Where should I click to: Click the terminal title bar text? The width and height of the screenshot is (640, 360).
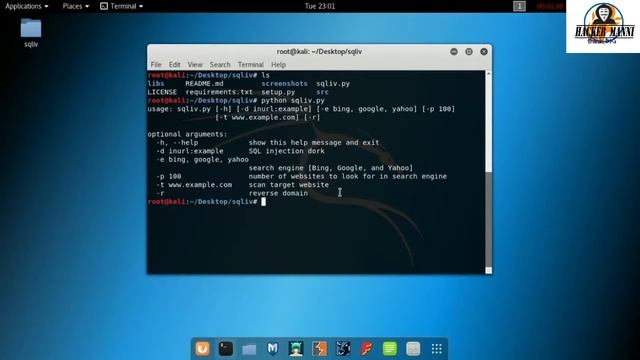pyautogui.click(x=319, y=51)
